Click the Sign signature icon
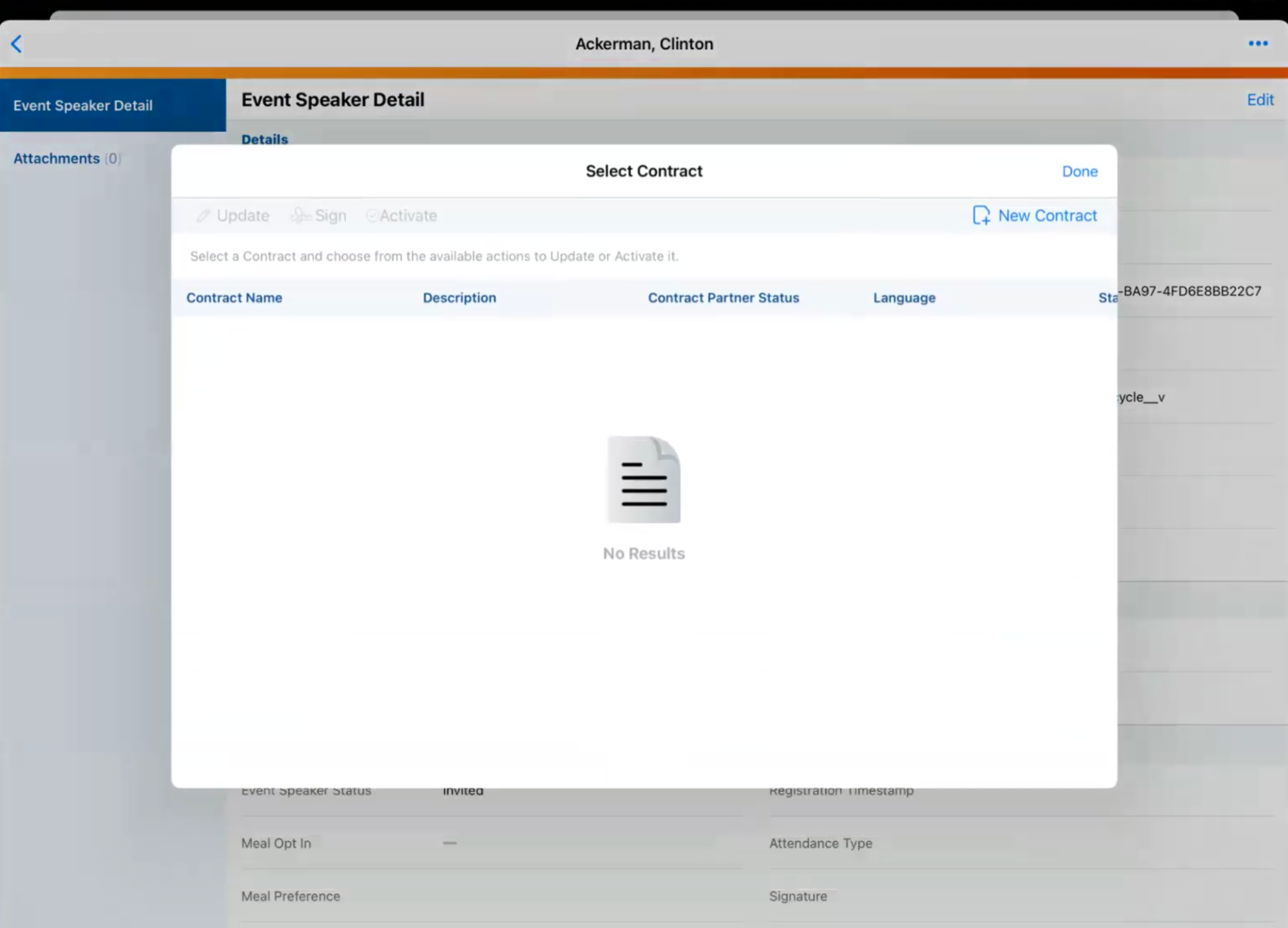Viewport: 1288px width, 928px height. point(300,216)
